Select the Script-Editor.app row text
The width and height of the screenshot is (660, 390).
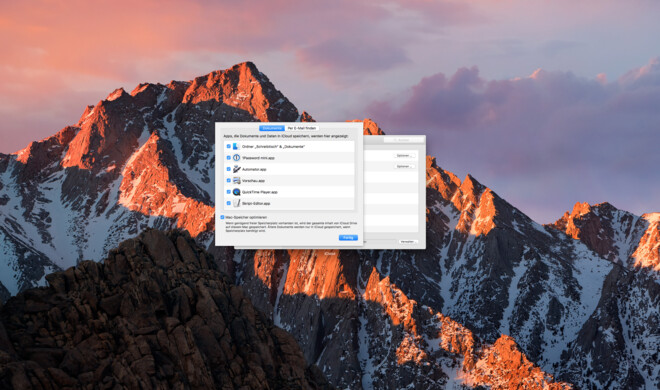[256, 204]
